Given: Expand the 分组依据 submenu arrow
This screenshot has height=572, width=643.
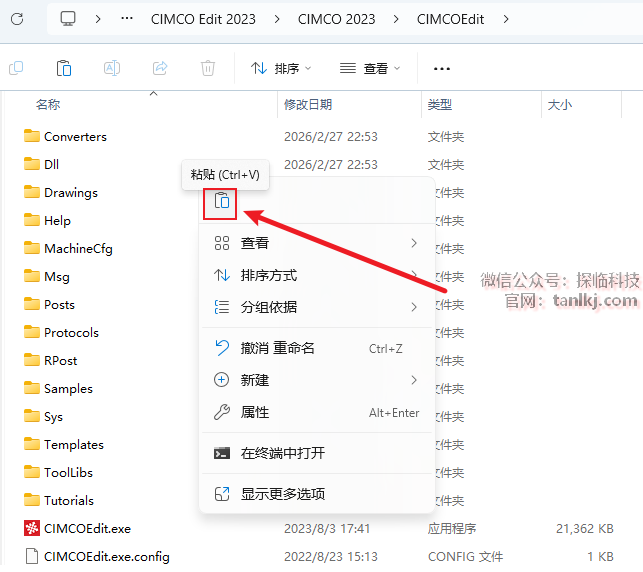Looking at the screenshot, I should [414, 307].
